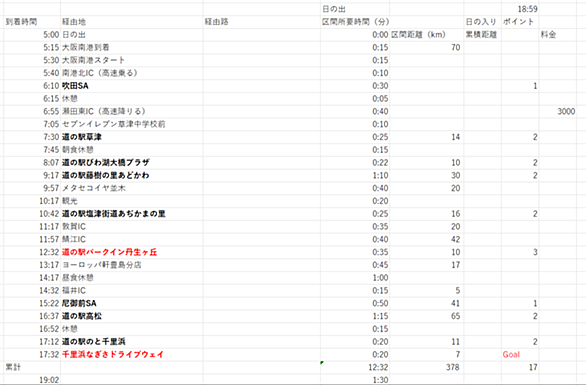Screen dimensions: 586x385
Task: Select the 0:05 rest duration cell
Action: tap(355, 98)
